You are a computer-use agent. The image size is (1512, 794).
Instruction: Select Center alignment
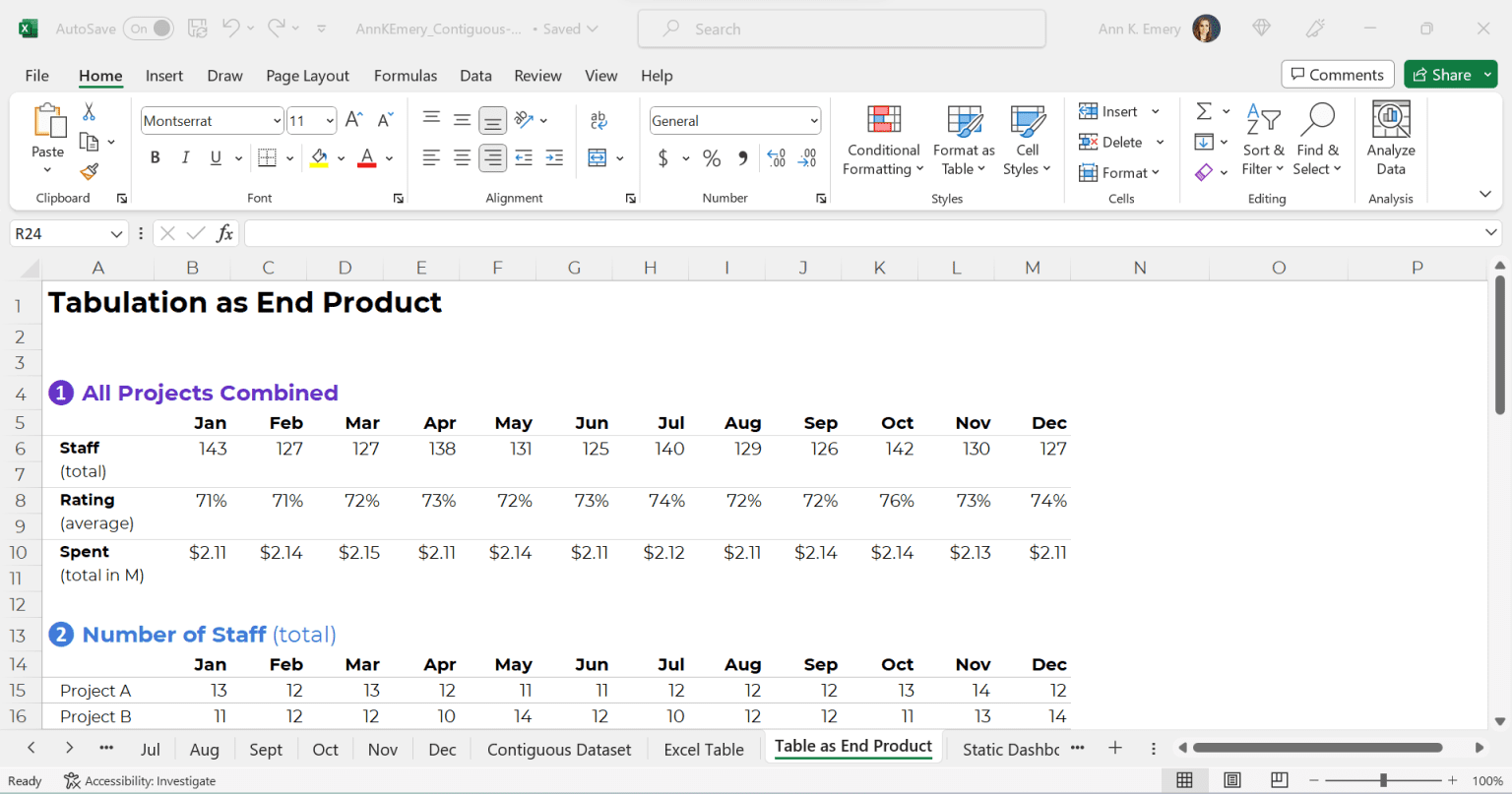462,157
